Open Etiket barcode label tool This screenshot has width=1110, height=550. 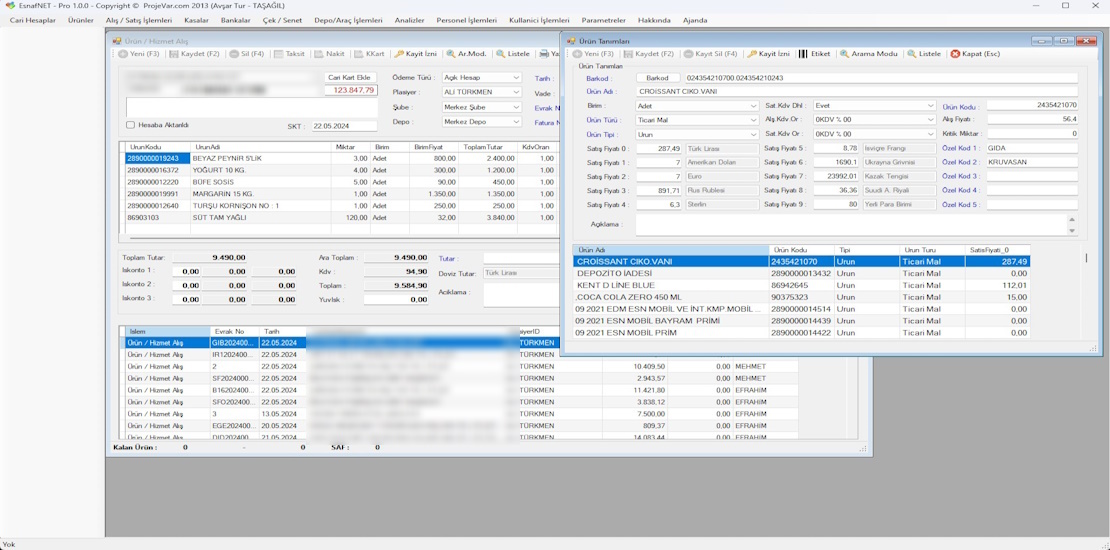click(814, 54)
